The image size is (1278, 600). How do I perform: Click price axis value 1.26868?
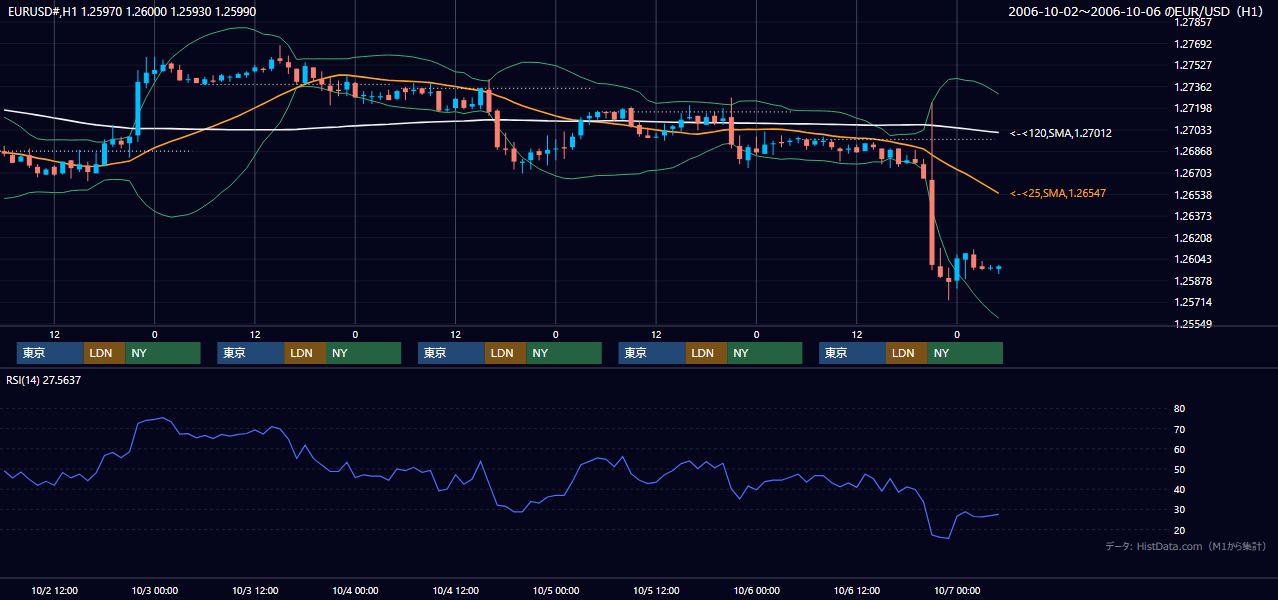(1192, 151)
